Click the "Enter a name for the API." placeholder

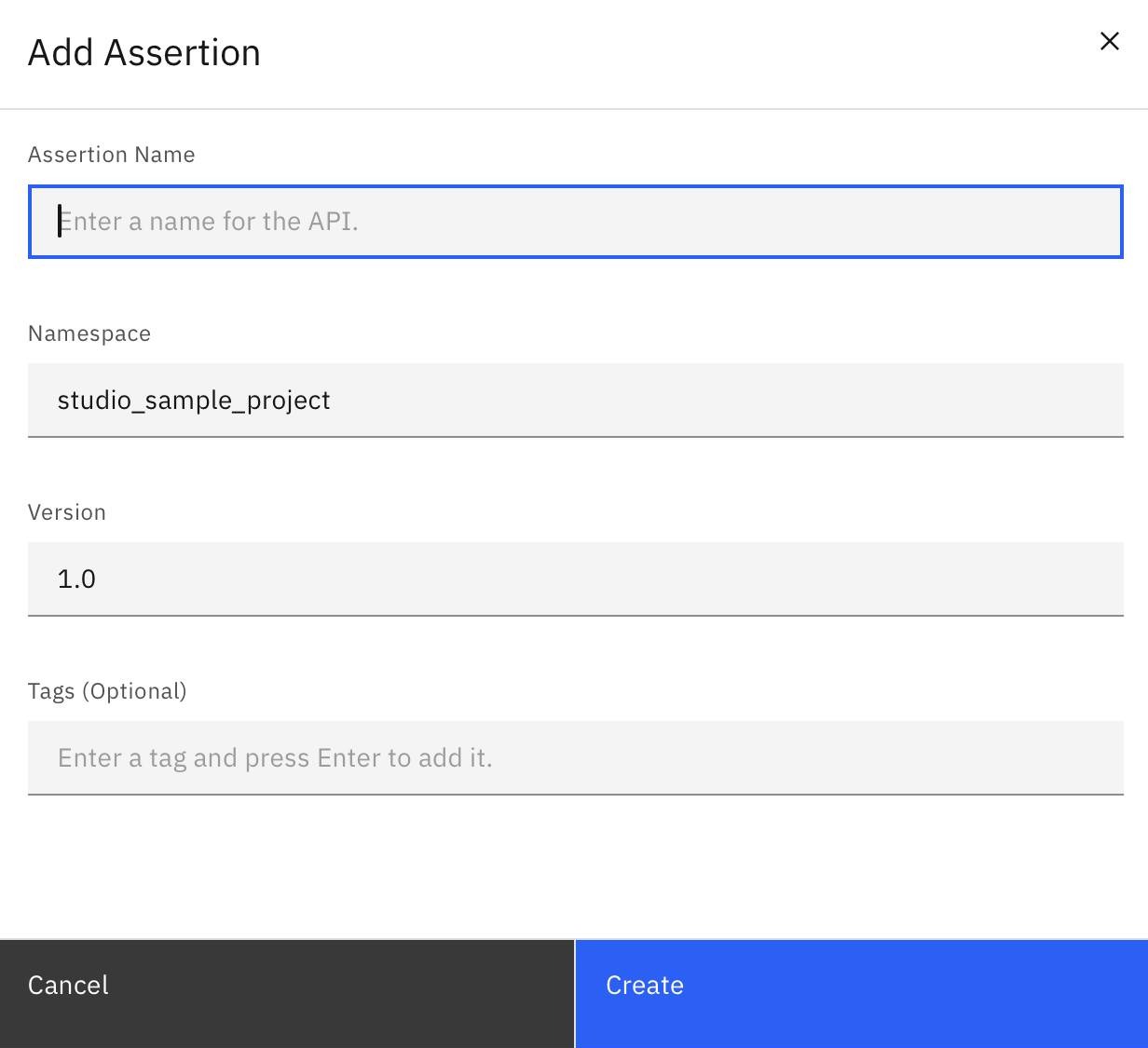click(x=209, y=222)
